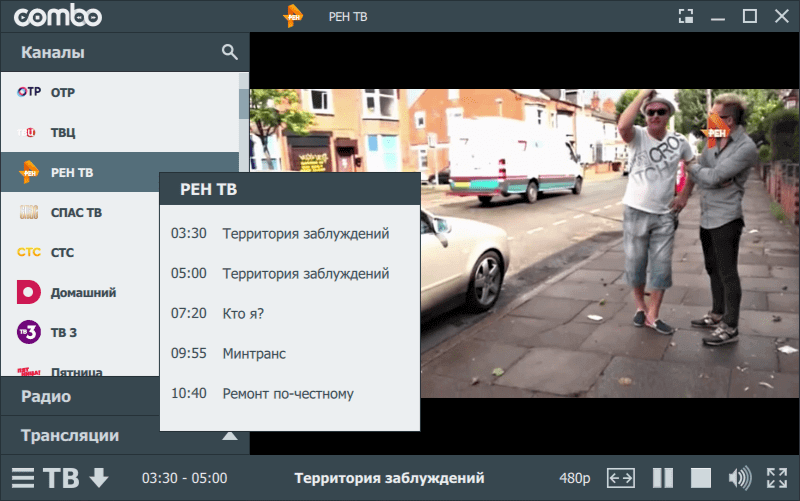Viewport: 800px width, 501px height.
Task: Select the ОТР channel
Action: 120,92
